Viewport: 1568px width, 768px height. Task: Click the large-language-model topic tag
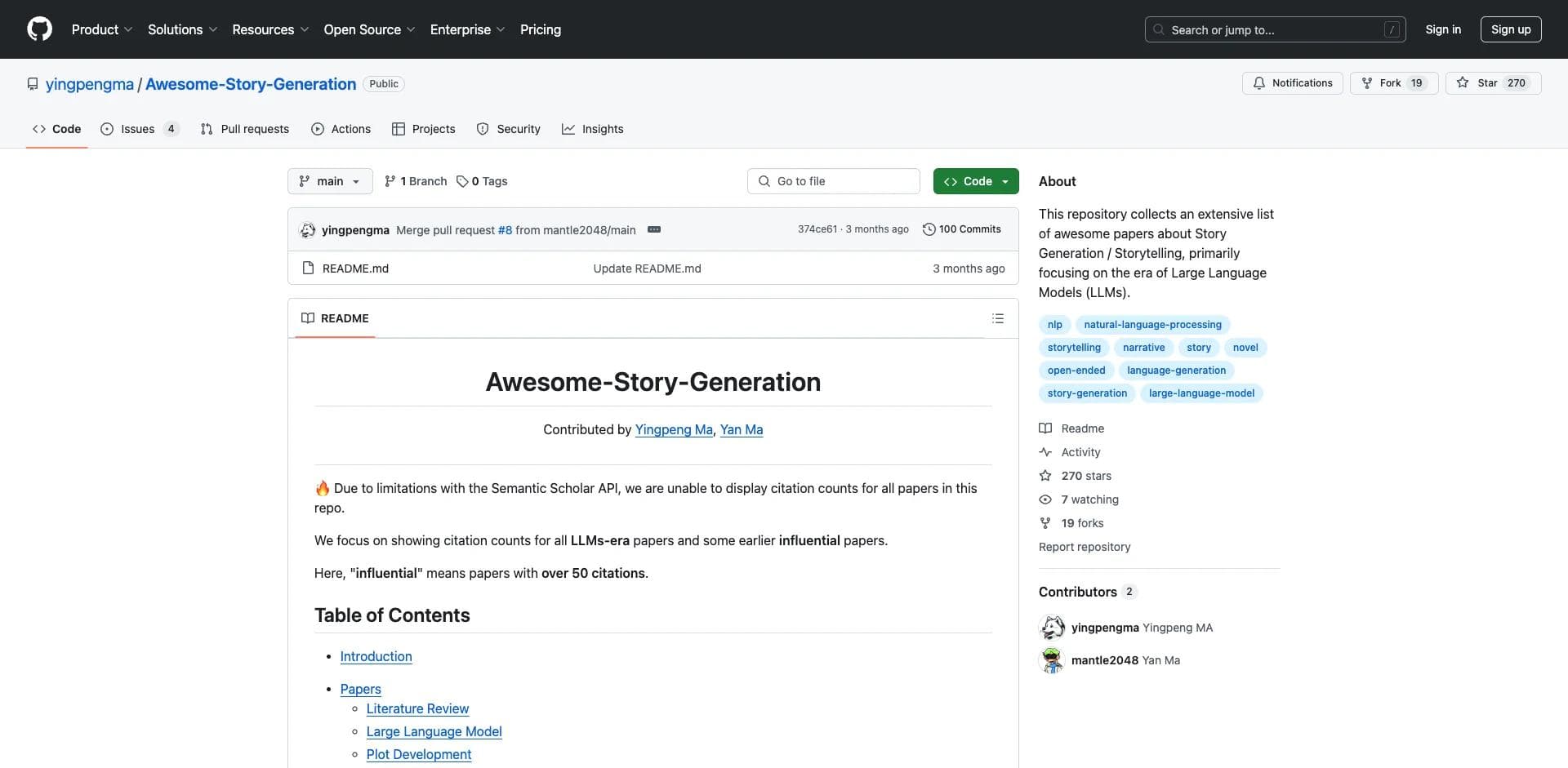point(1201,393)
